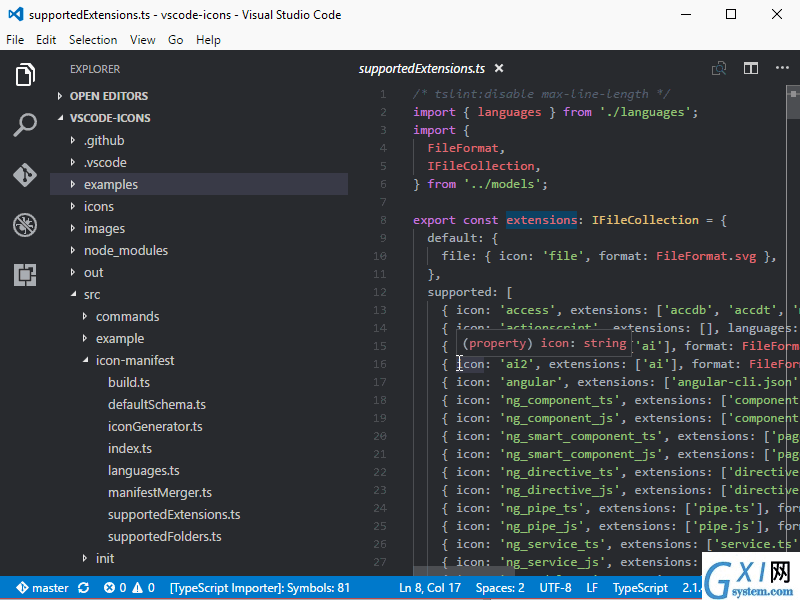
Task: Select the supportedExtensions.ts editor tab
Action: [x=421, y=68]
